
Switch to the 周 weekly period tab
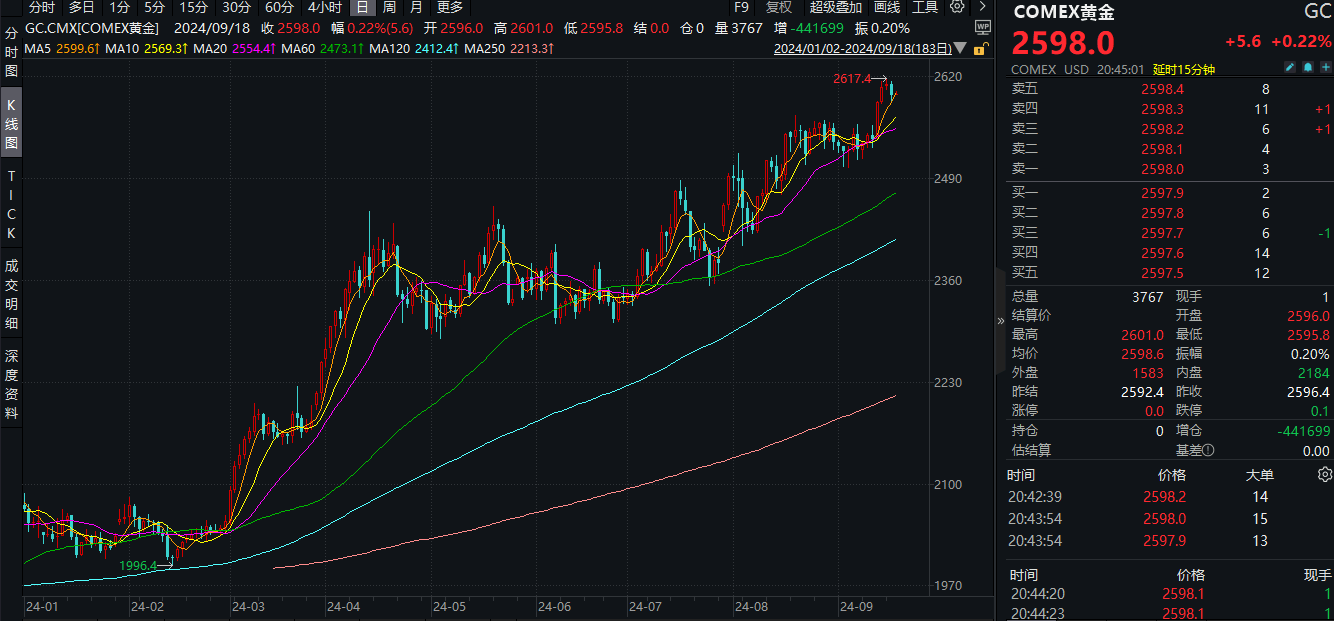click(x=389, y=7)
